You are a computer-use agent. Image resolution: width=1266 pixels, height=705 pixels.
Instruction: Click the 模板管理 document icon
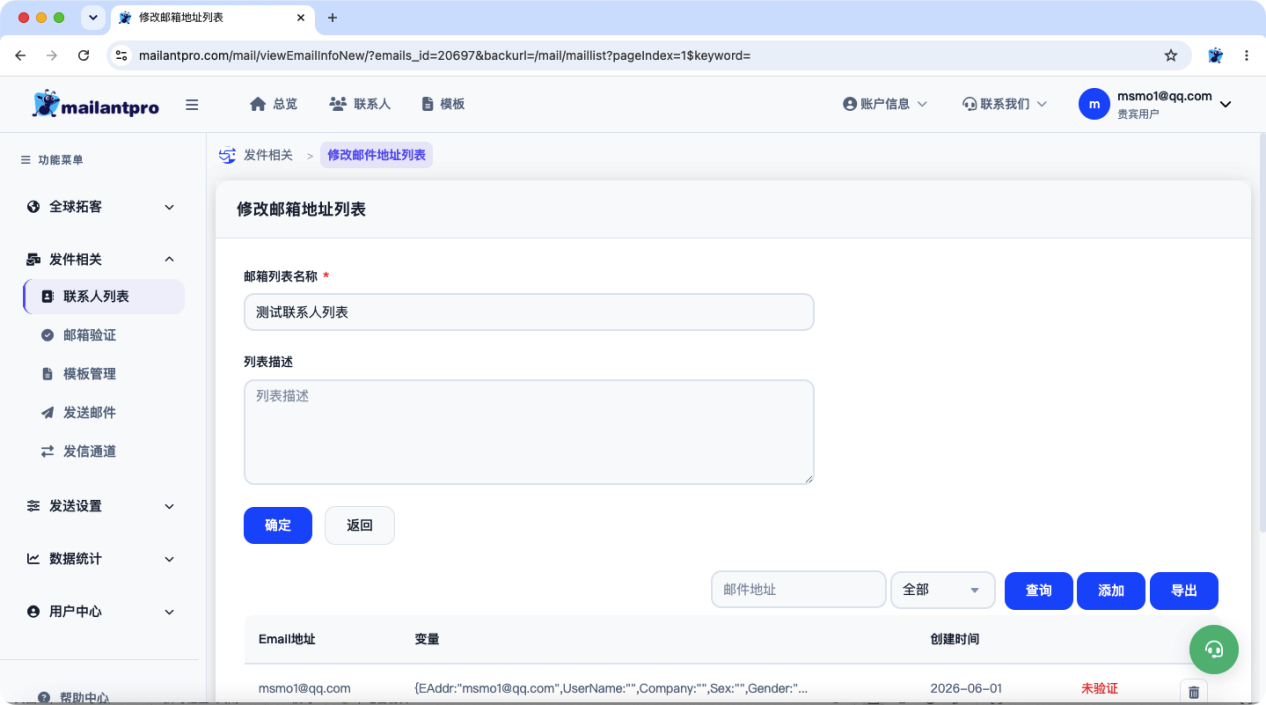(47, 374)
